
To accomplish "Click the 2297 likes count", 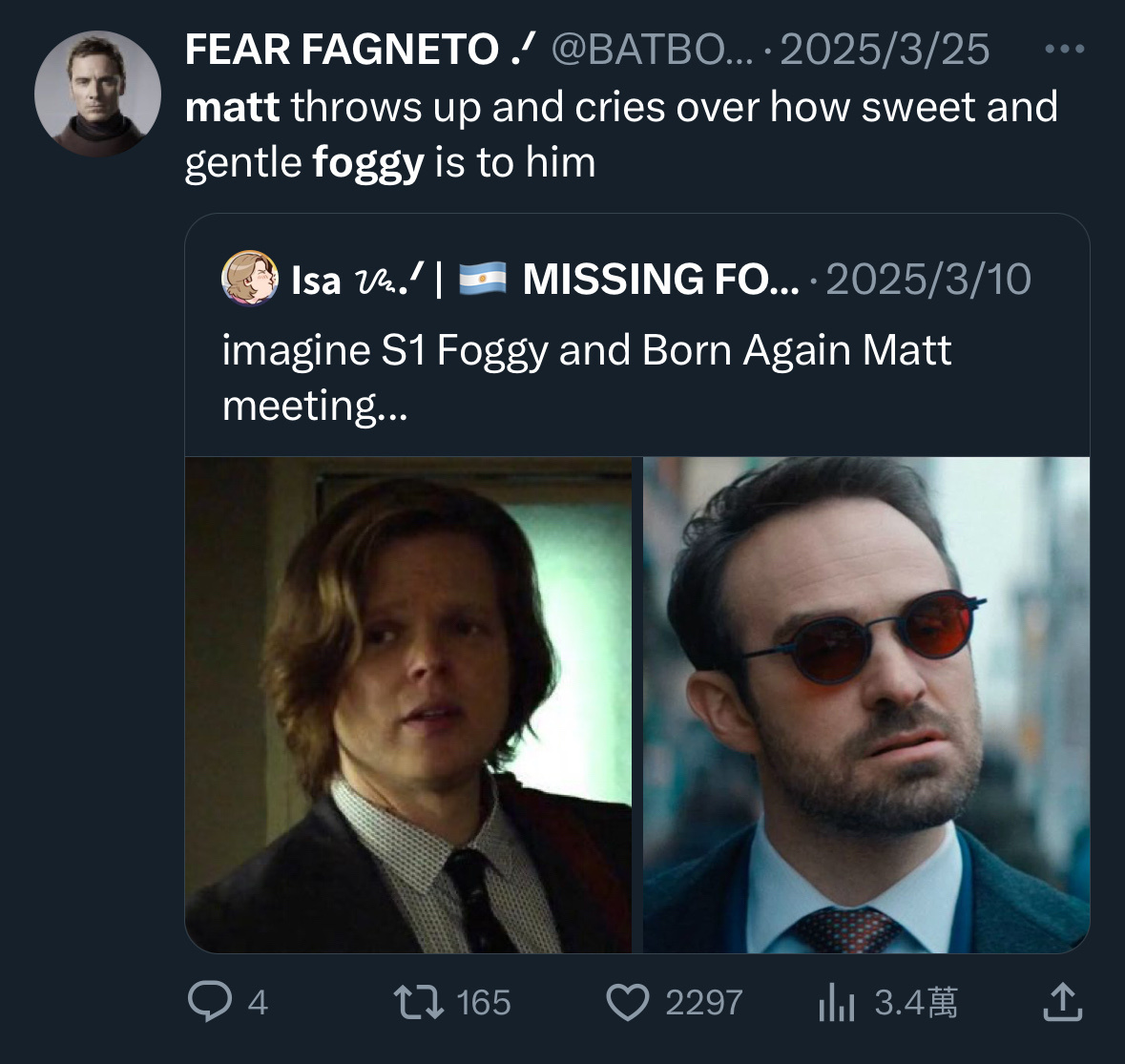I will 703,1003.
